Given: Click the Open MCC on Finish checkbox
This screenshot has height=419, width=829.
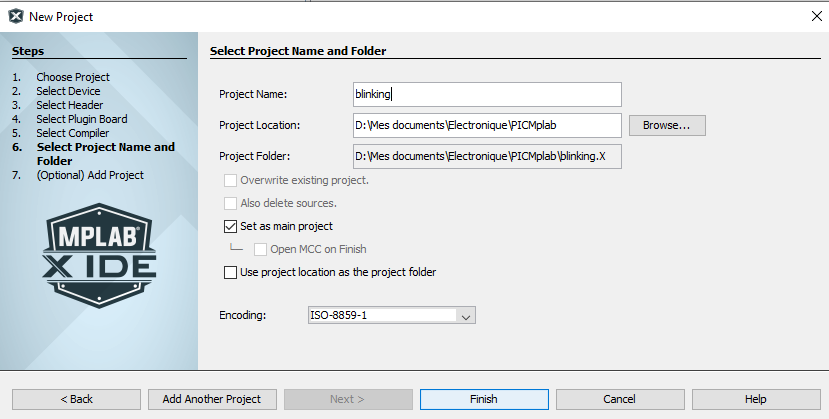Looking at the screenshot, I should (x=260, y=249).
